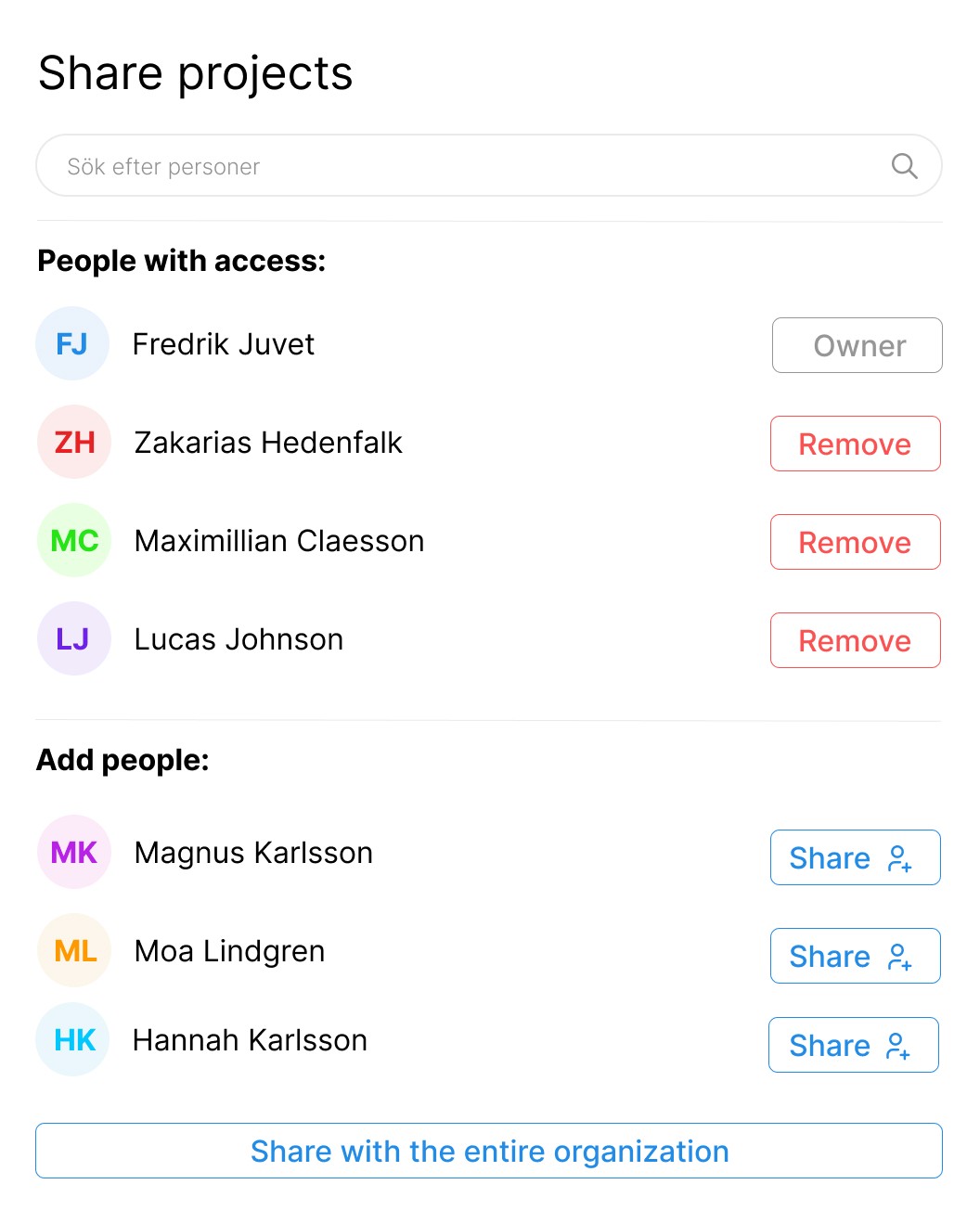980x1223 pixels.
Task: Click the search magnifier icon
Action: pyautogui.click(x=904, y=166)
